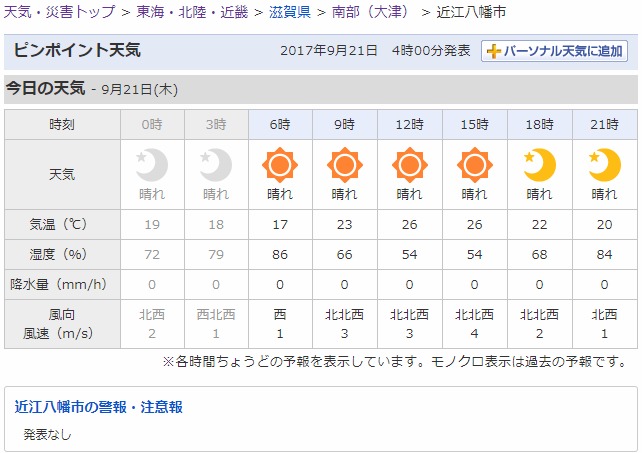This screenshot has width=642, height=453.
Task: Click temperature value 23 at 9時
Action: click(345, 224)
